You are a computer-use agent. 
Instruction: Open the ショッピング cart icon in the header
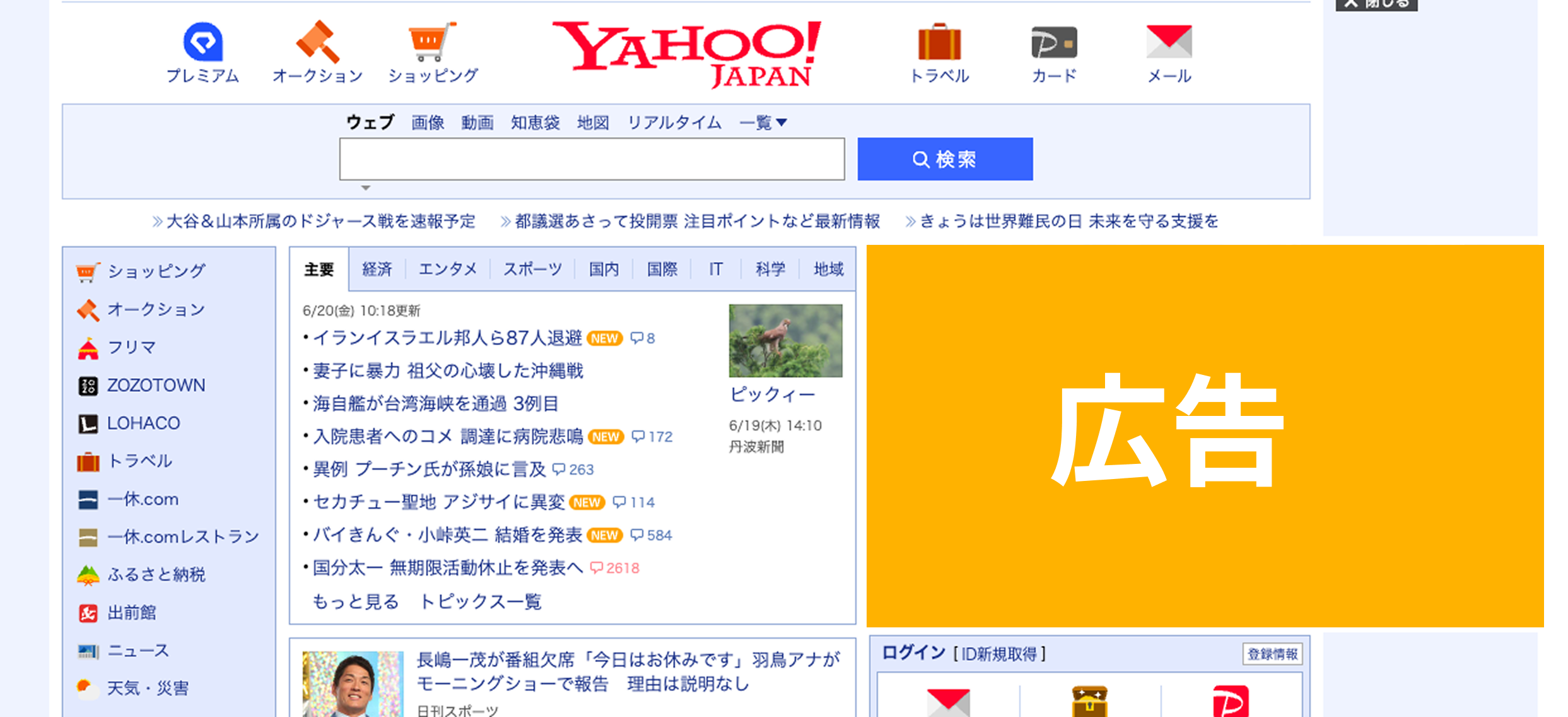pyautogui.click(x=433, y=42)
